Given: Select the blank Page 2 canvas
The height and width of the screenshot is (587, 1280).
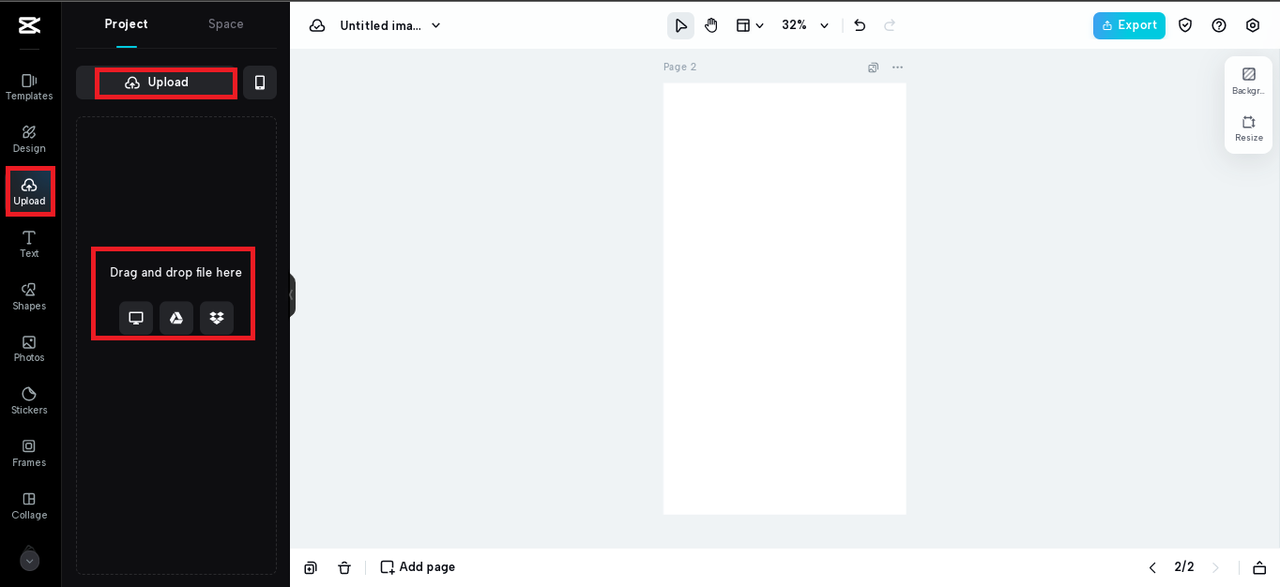Looking at the screenshot, I should point(784,298).
